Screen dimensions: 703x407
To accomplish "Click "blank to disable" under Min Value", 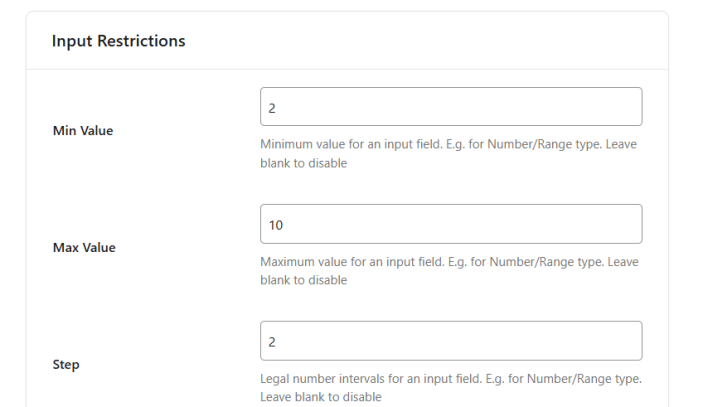I will point(304,163).
